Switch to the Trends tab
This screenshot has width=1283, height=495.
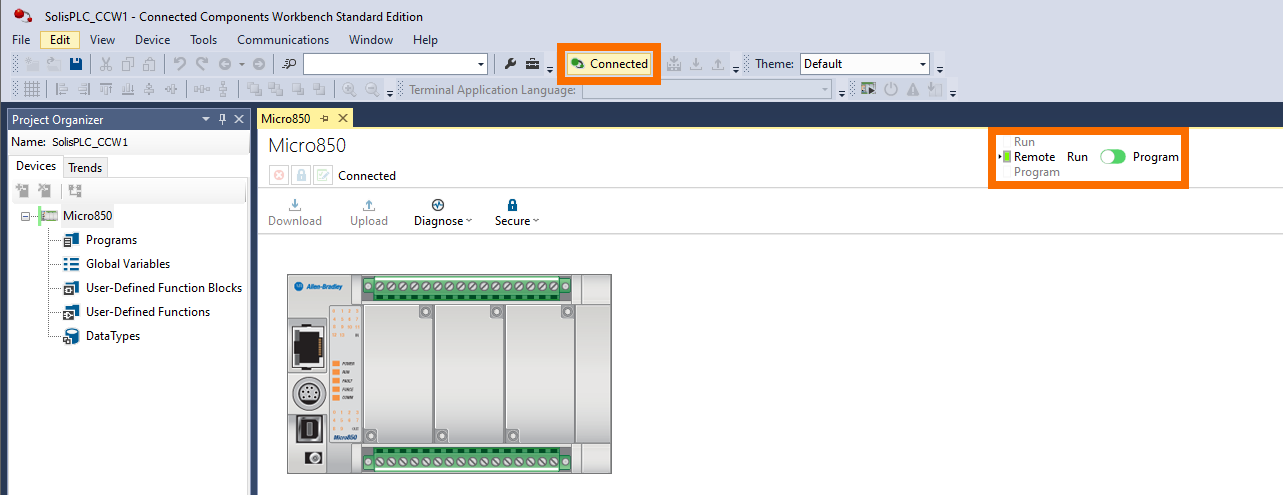(85, 167)
